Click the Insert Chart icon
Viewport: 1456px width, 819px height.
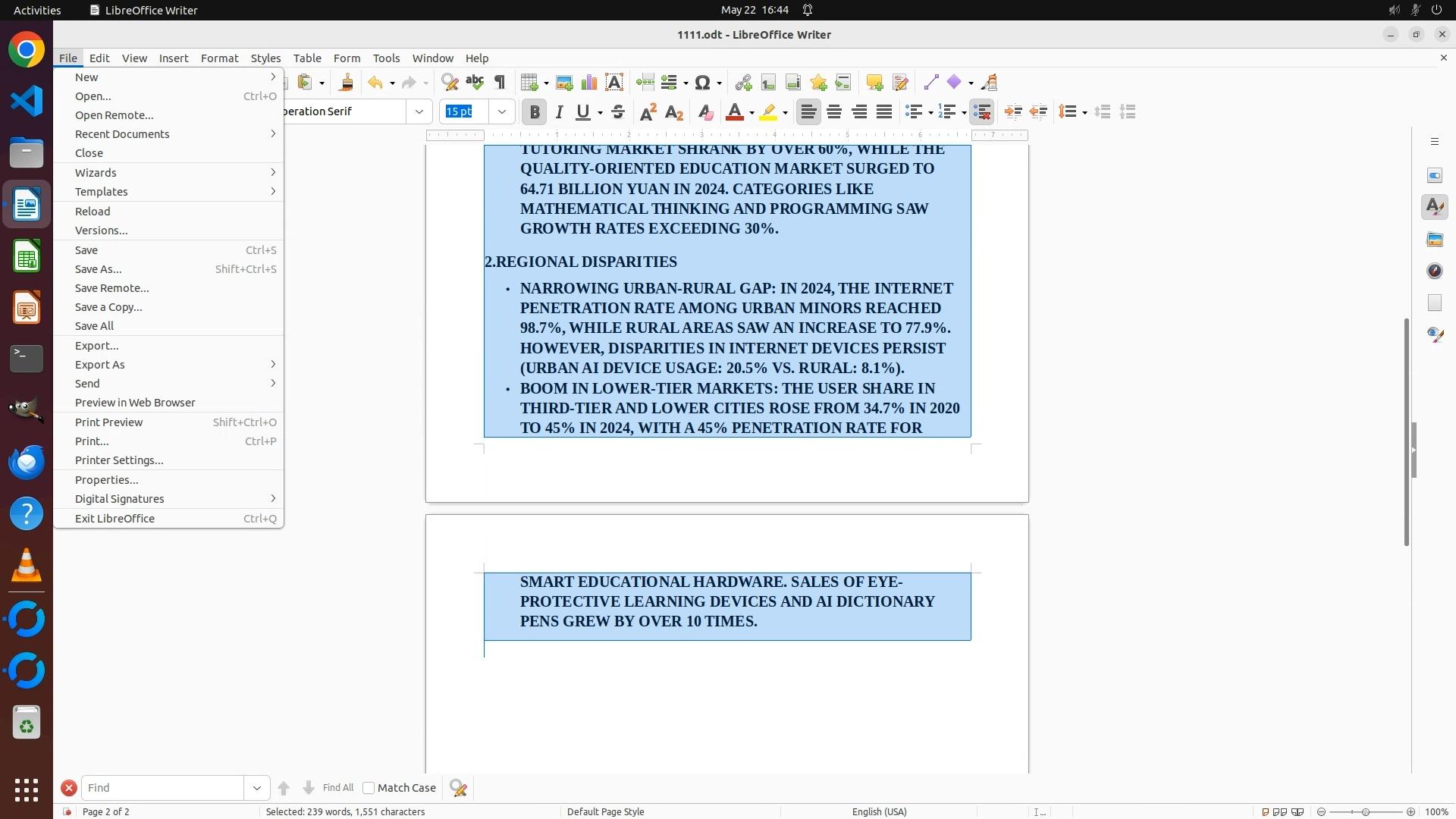[589, 83]
